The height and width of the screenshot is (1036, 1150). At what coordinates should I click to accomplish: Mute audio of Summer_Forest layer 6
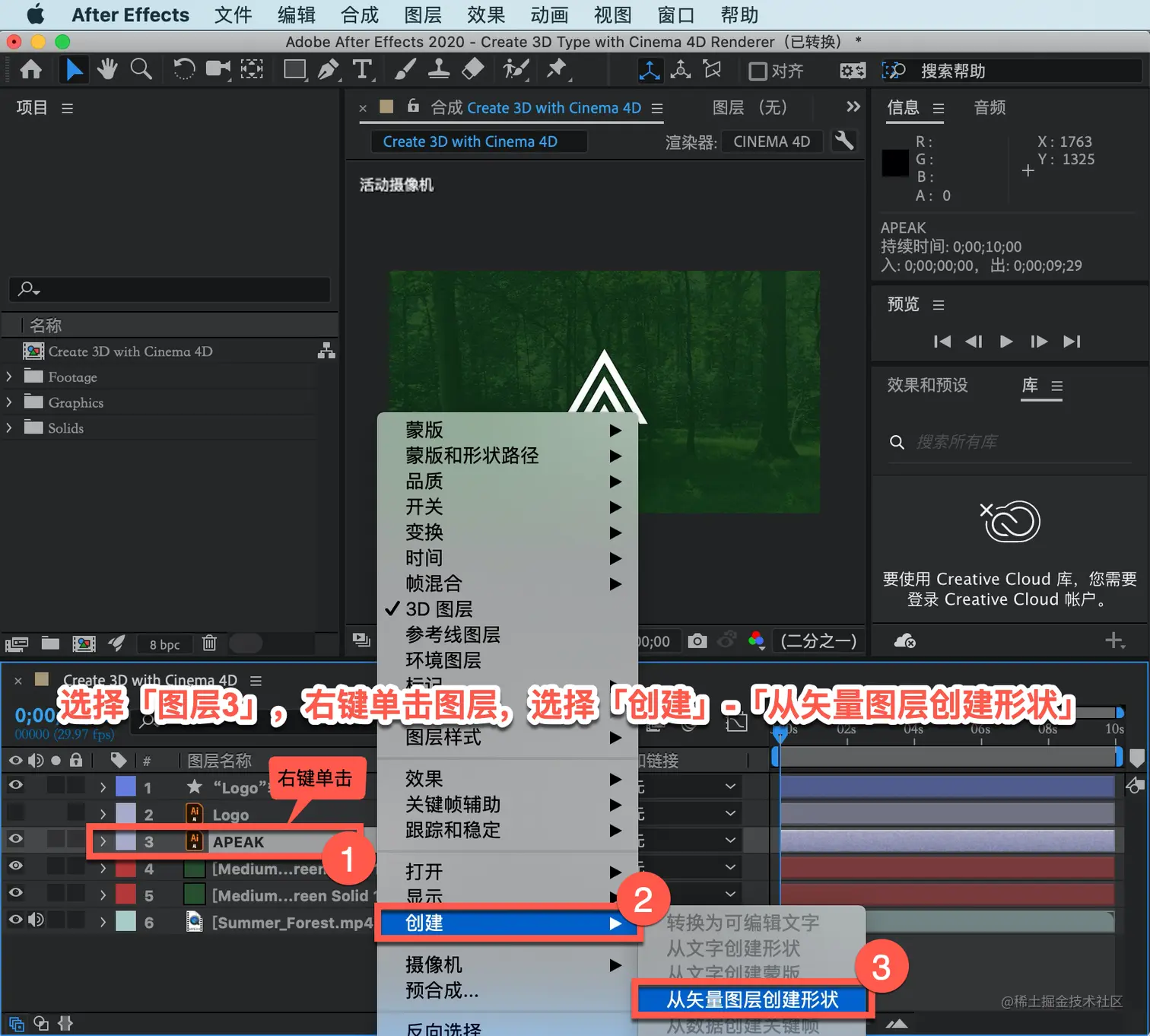[36, 919]
